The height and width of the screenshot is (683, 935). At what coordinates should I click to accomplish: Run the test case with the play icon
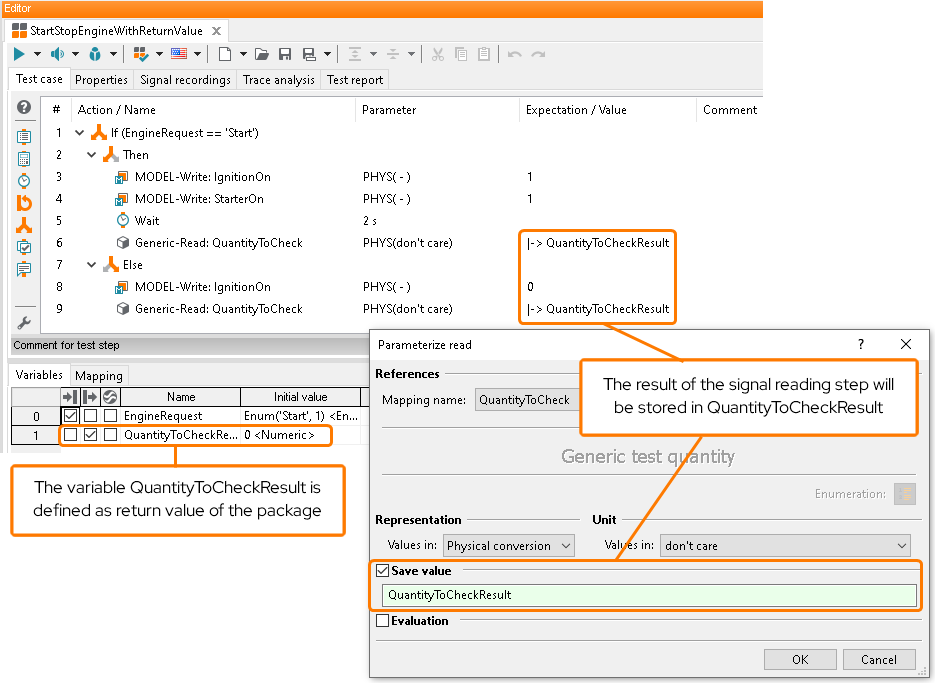[x=19, y=54]
